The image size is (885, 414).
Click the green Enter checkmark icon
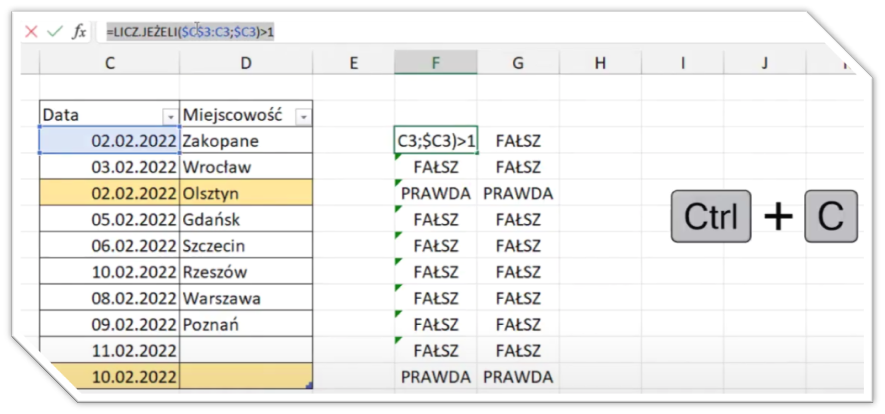[x=55, y=32]
